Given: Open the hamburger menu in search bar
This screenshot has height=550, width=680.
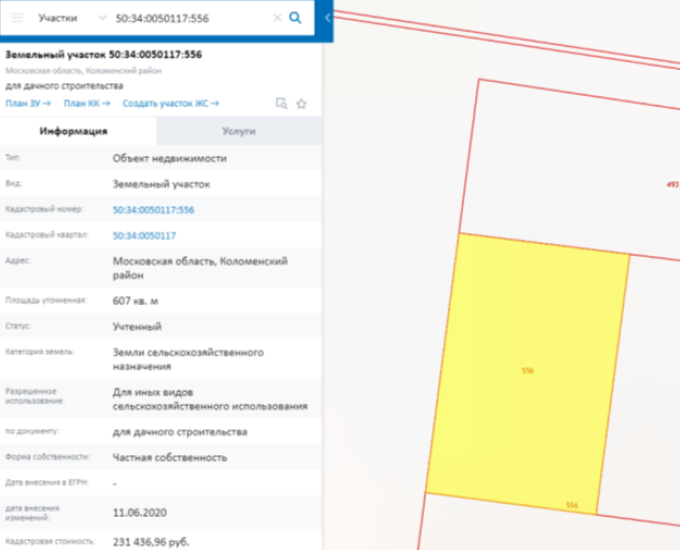Looking at the screenshot, I should pos(17,18).
